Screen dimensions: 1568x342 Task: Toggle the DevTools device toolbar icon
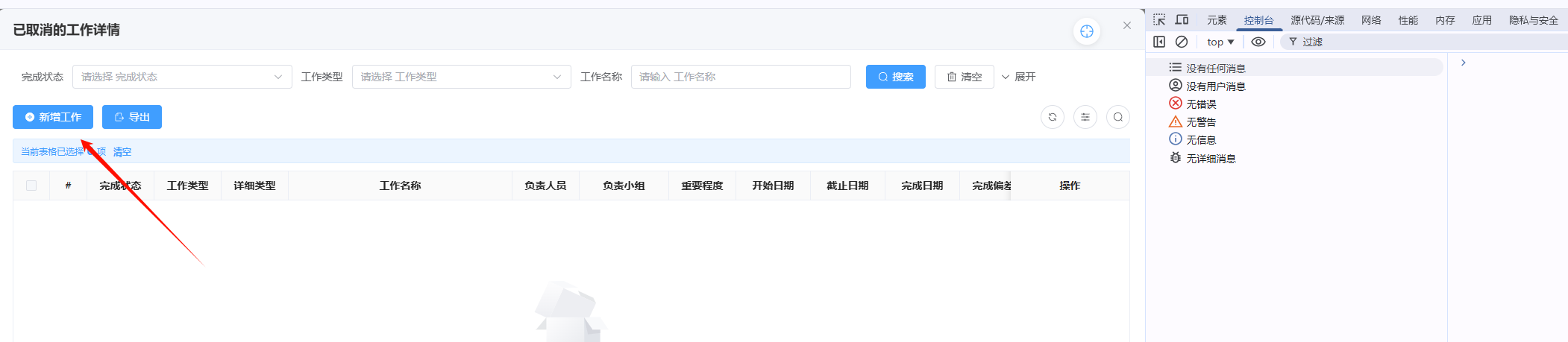(x=1182, y=20)
